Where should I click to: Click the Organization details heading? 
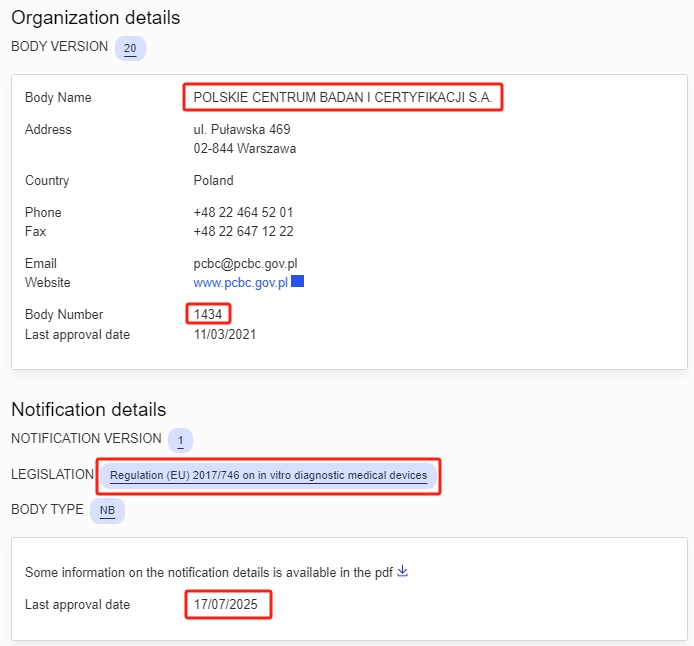tap(96, 18)
